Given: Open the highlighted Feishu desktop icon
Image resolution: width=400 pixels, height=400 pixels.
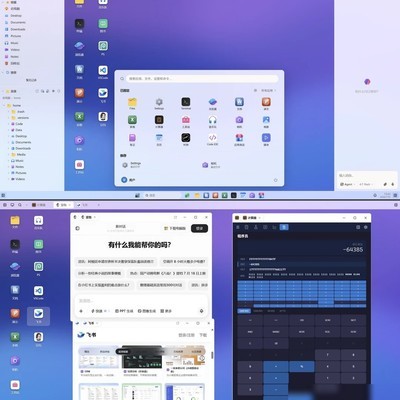Looking at the screenshot, I should [x=38, y=316].
